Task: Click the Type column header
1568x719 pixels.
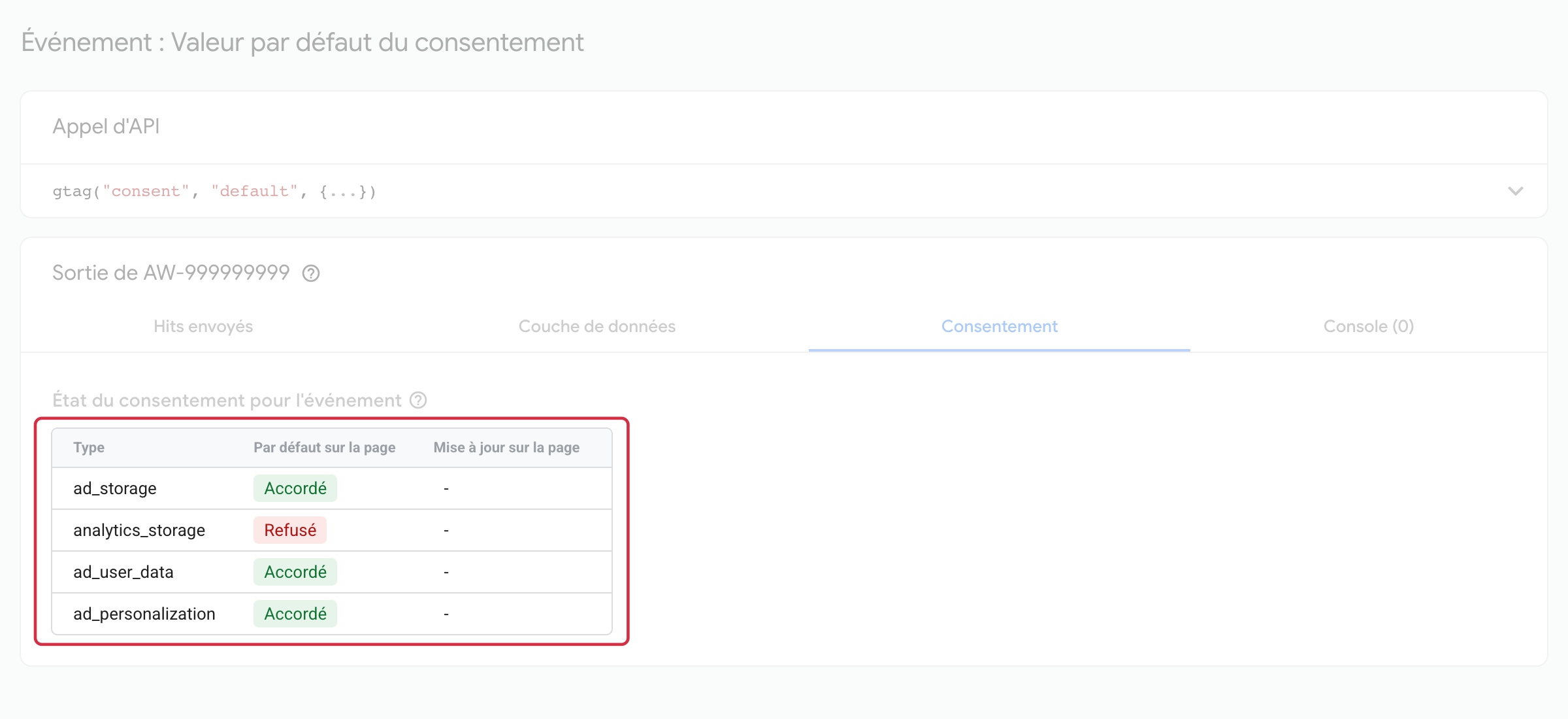Action: point(89,447)
